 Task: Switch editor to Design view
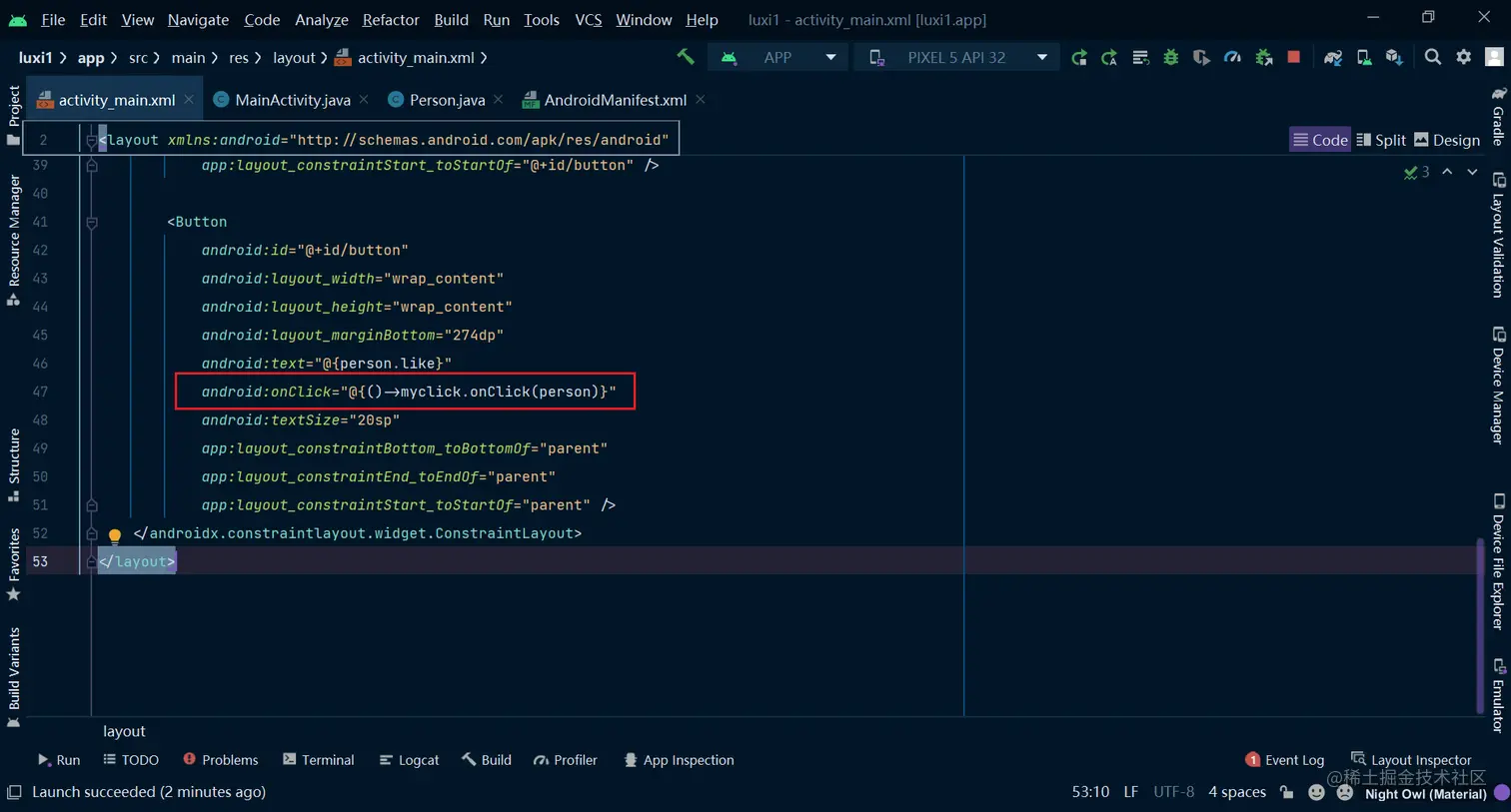click(x=1447, y=140)
